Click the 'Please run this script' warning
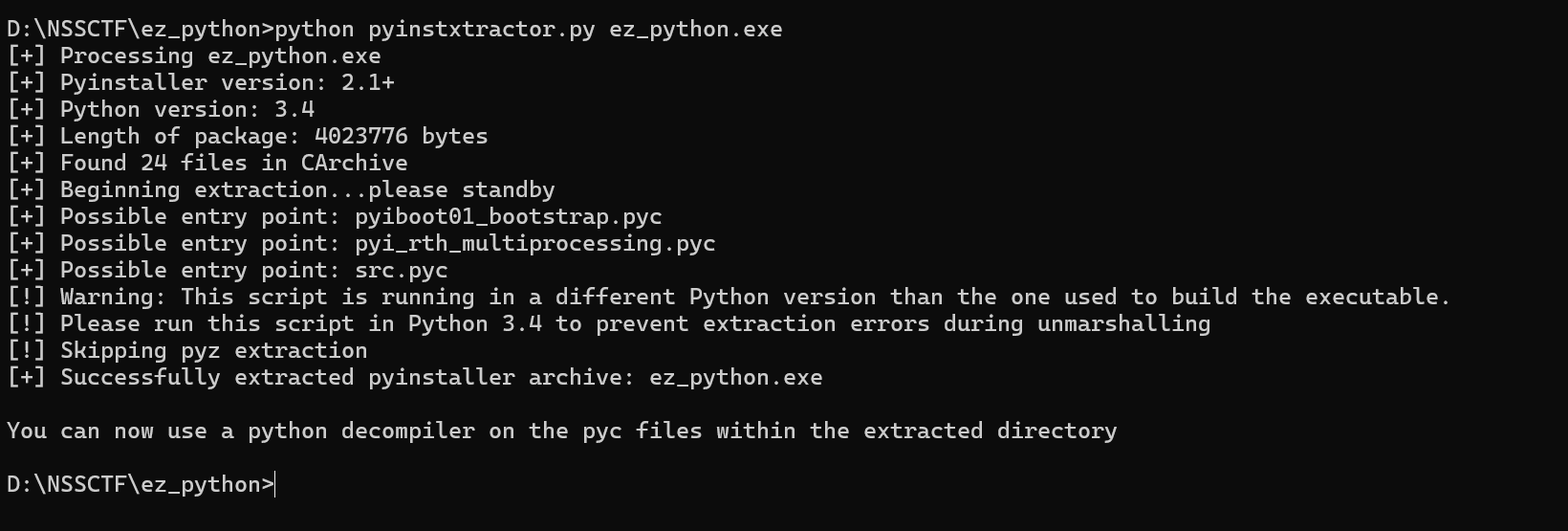The image size is (1568, 531). [x=608, y=324]
